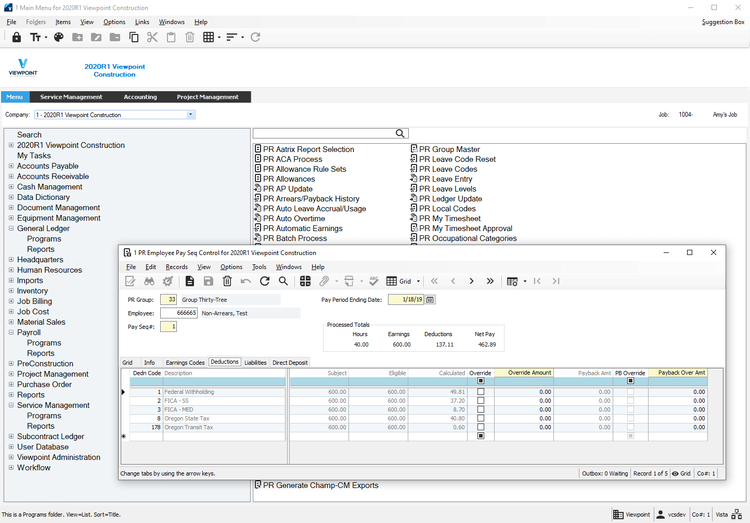Open the Company dropdown list
Image resolution: width=750 pixels, height=523 pixels.
(x=191, y=115)
